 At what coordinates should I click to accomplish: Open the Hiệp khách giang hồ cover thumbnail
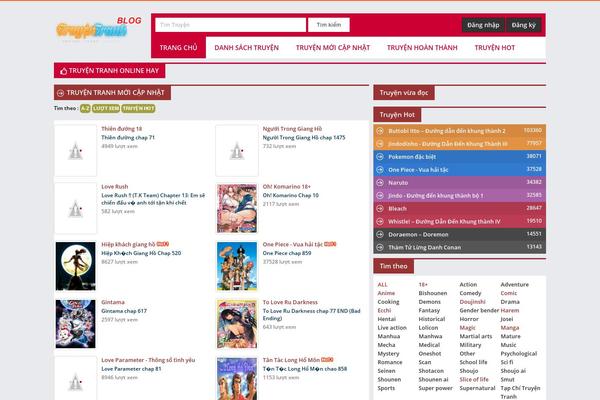(75, 266)
